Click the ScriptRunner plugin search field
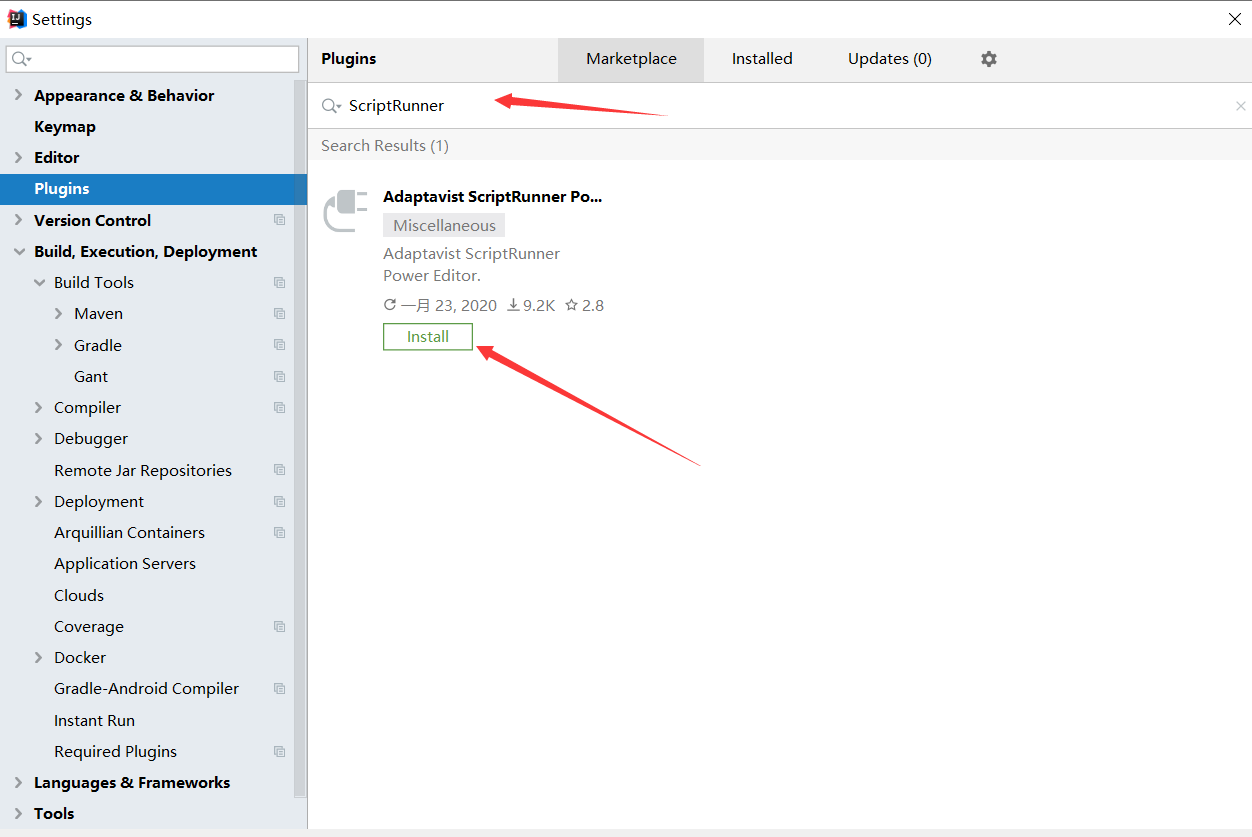The height and width of the screenshot is (837, 1252). pos(780,106)
